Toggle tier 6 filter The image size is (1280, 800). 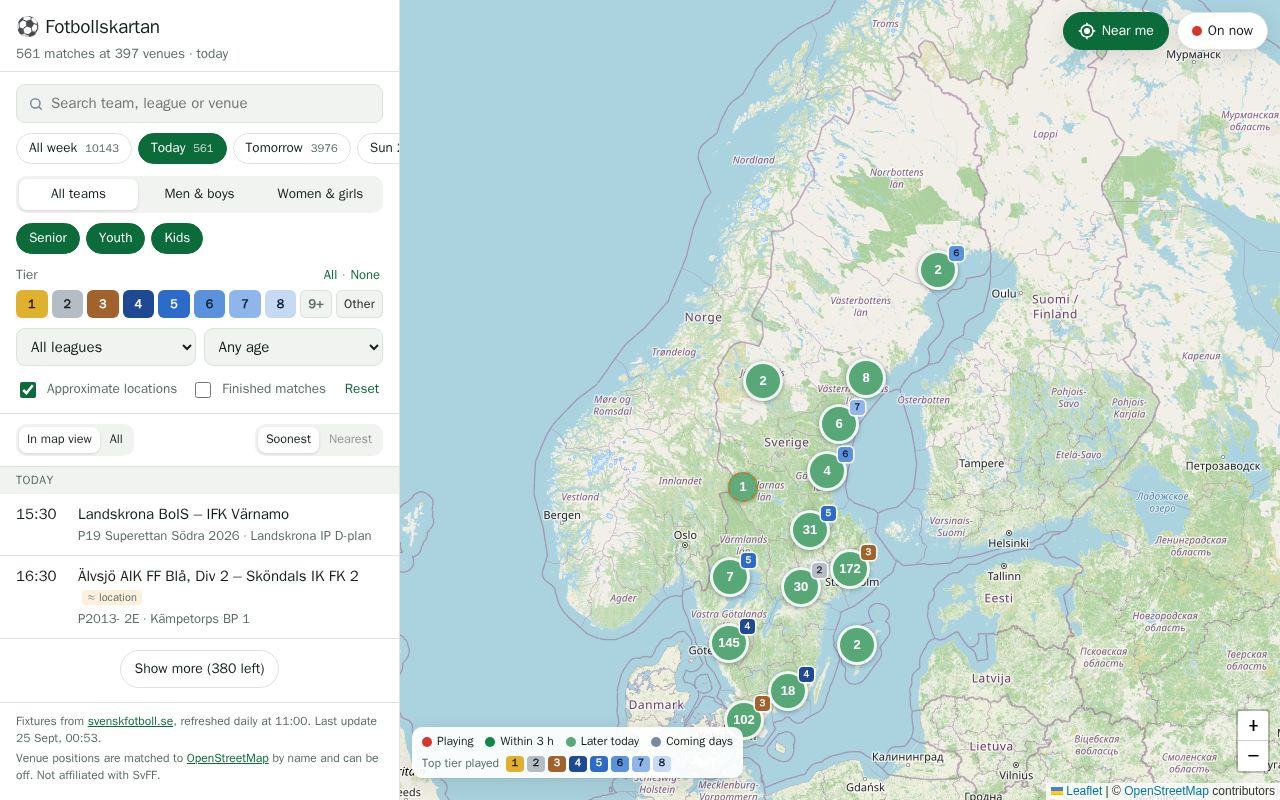click(x=209, y=304)
